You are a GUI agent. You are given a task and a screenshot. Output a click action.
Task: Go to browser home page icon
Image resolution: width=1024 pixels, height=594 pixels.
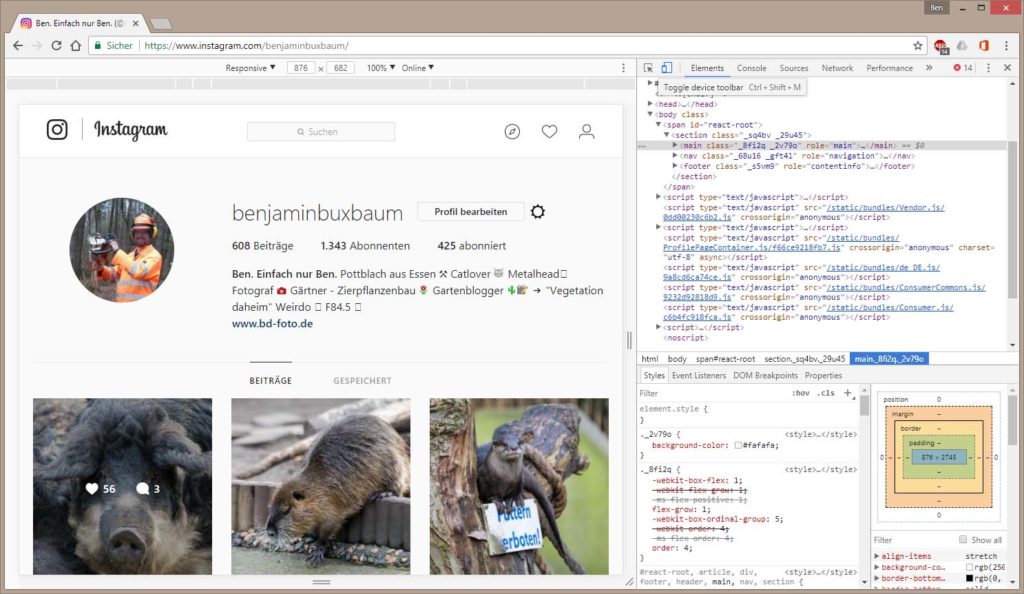76,46
